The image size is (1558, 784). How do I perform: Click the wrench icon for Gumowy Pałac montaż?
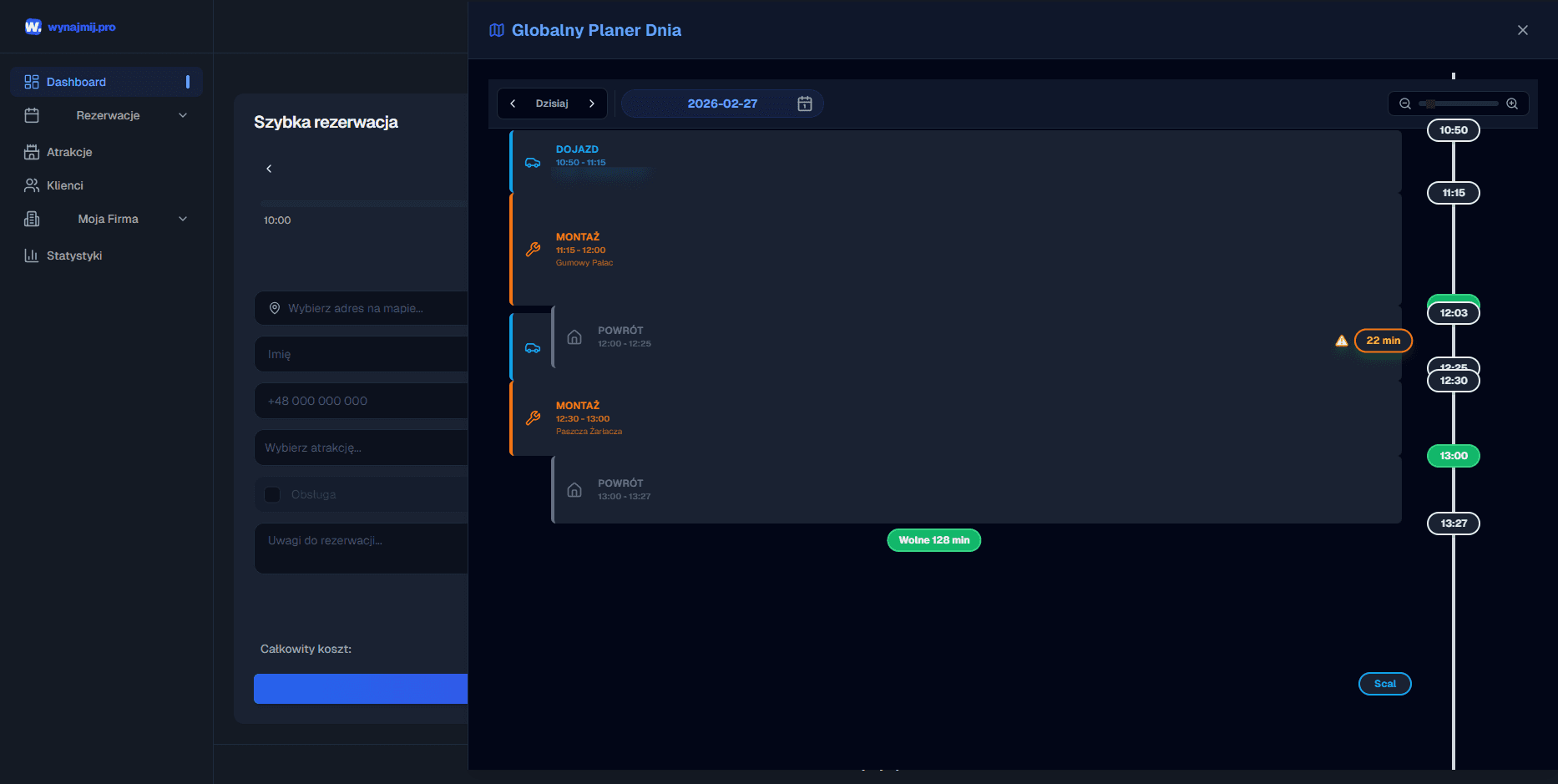click(x=533, y=250)
